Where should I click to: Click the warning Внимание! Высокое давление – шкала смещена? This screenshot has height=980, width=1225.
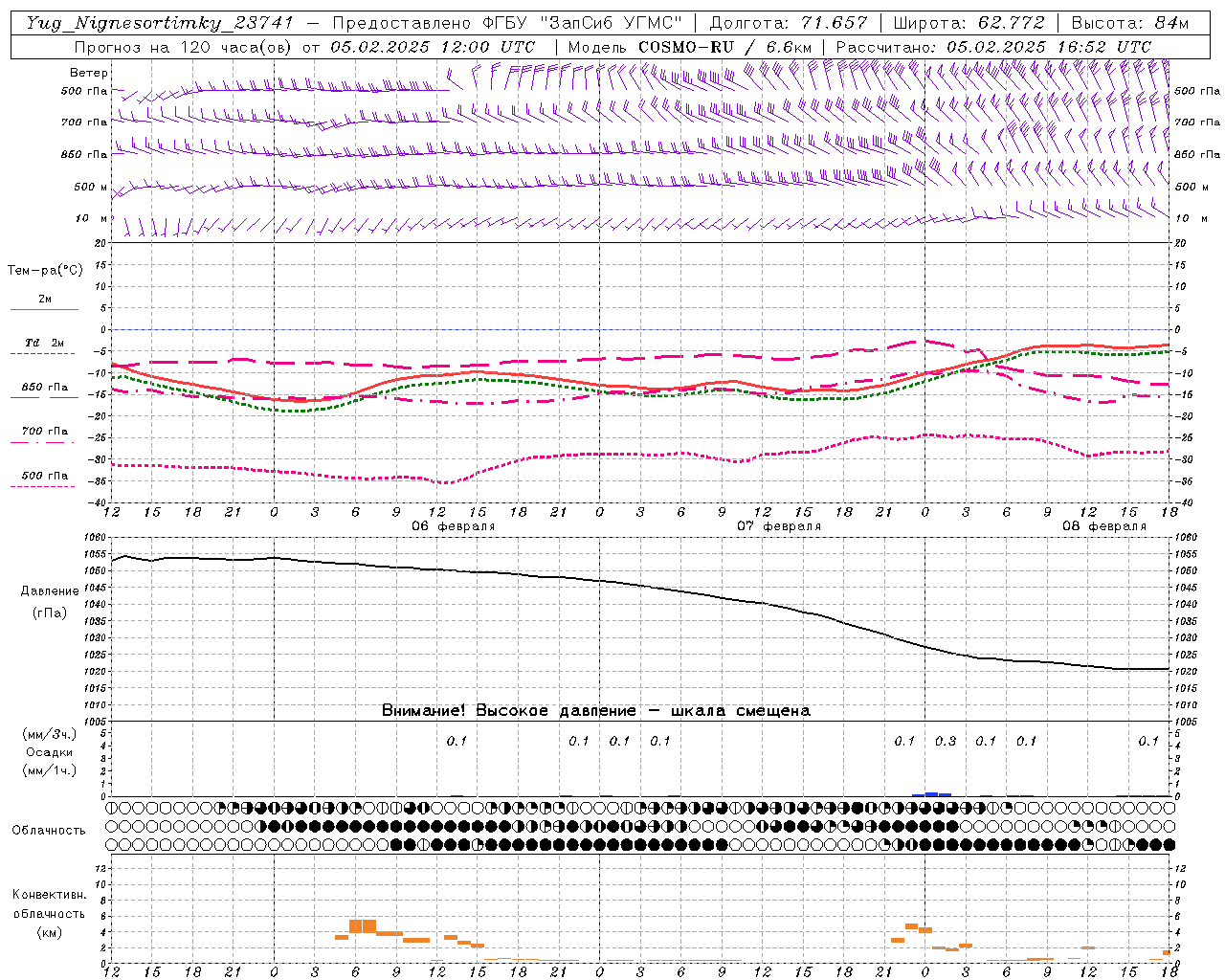[x=596, y=710]
